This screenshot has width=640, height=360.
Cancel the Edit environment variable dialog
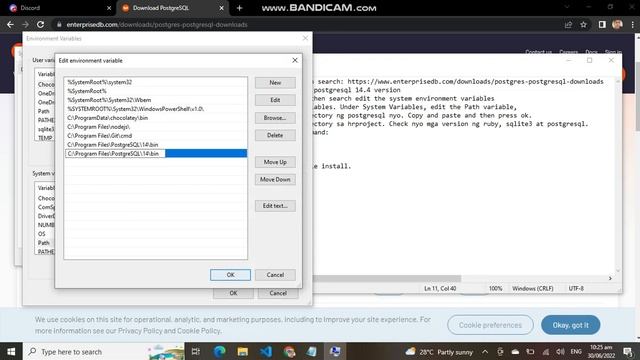tap(275, 275)
